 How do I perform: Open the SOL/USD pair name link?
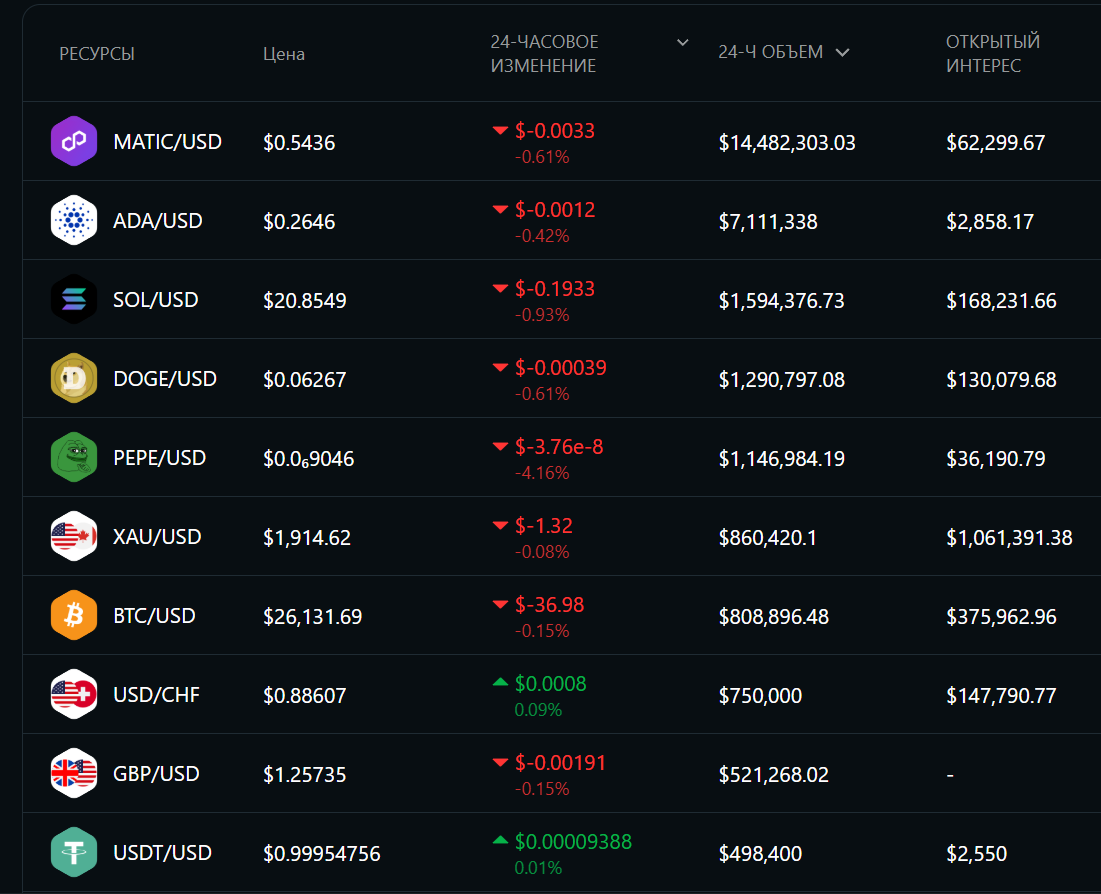pos(156,300)
